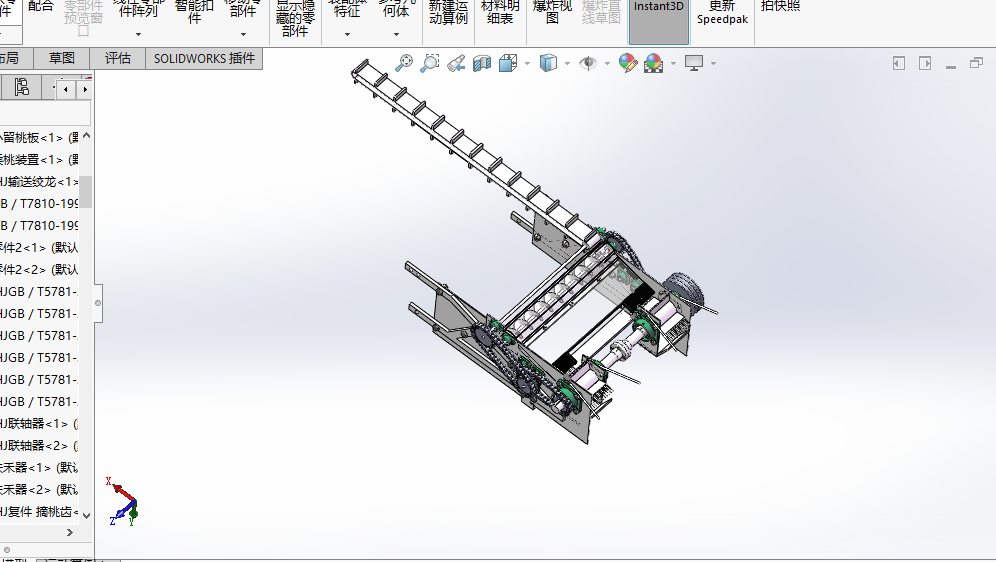
Task: Open the 参考几何体 dropdown arrow
Action: (x=396, y=34)
